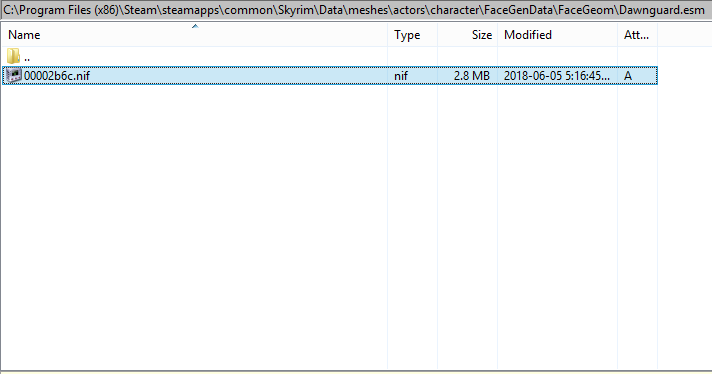Click the 'A' attribute cell
The height and width of the screenshot is (374, 712).
click(628, 76)
